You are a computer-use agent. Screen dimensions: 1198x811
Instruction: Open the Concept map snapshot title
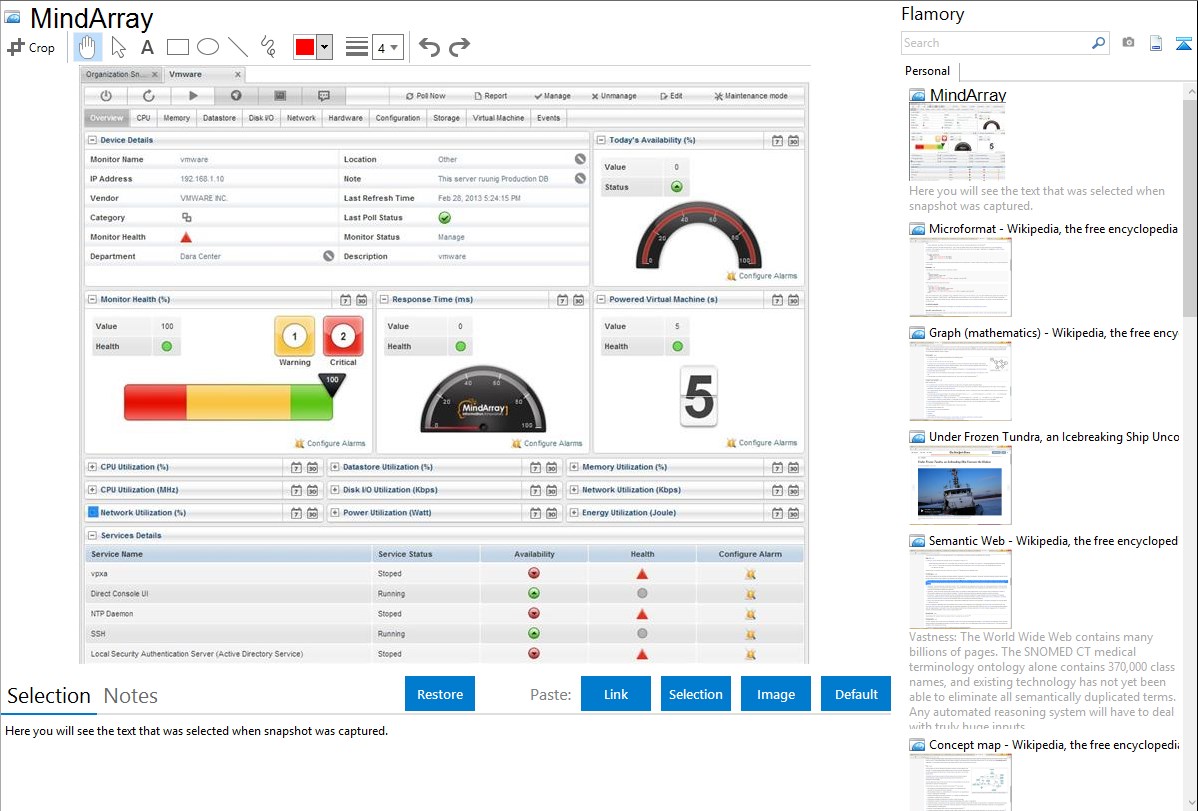[1054, 744]
